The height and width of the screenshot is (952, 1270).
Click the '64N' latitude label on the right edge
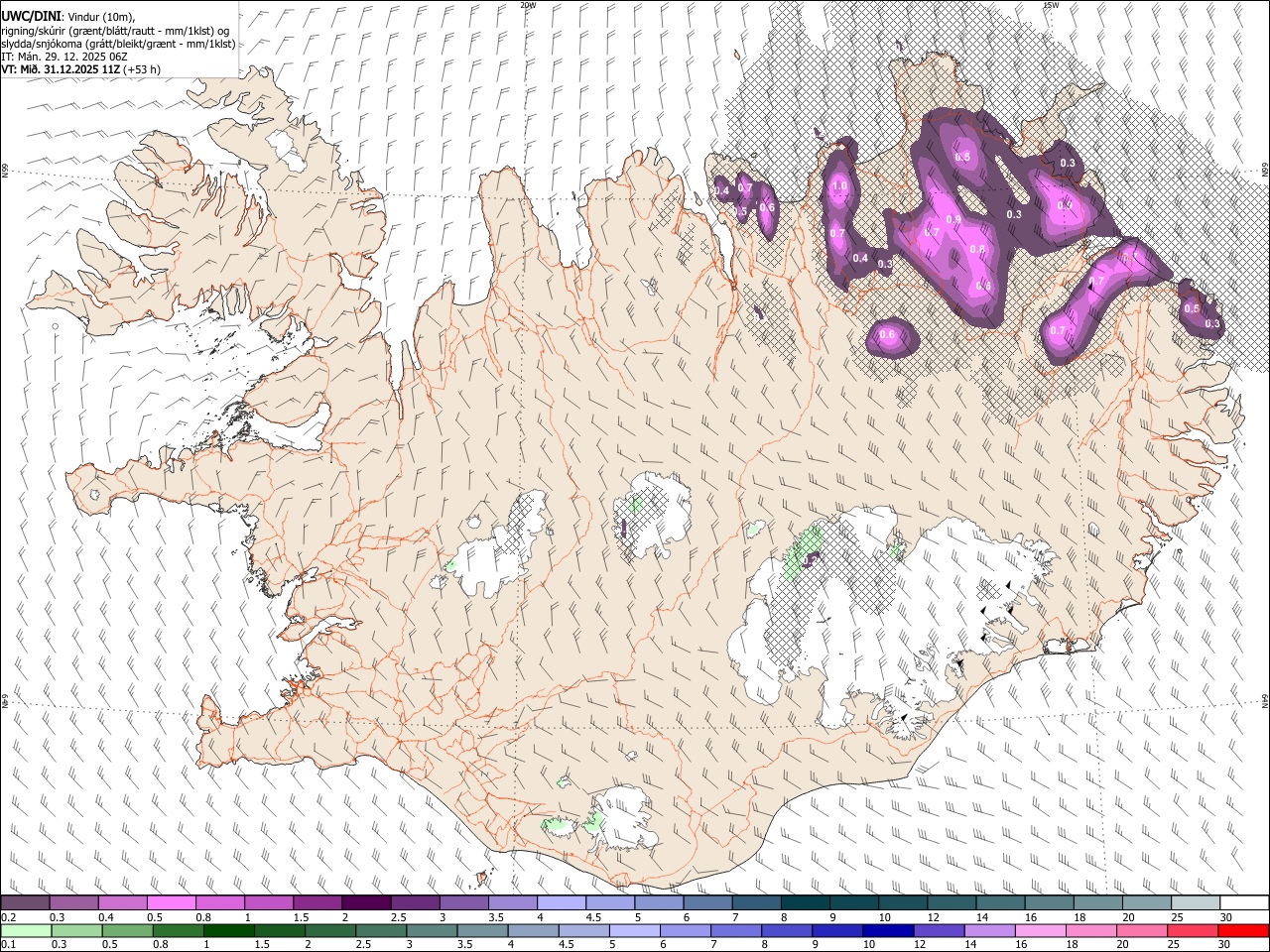tap(1265, 701)
